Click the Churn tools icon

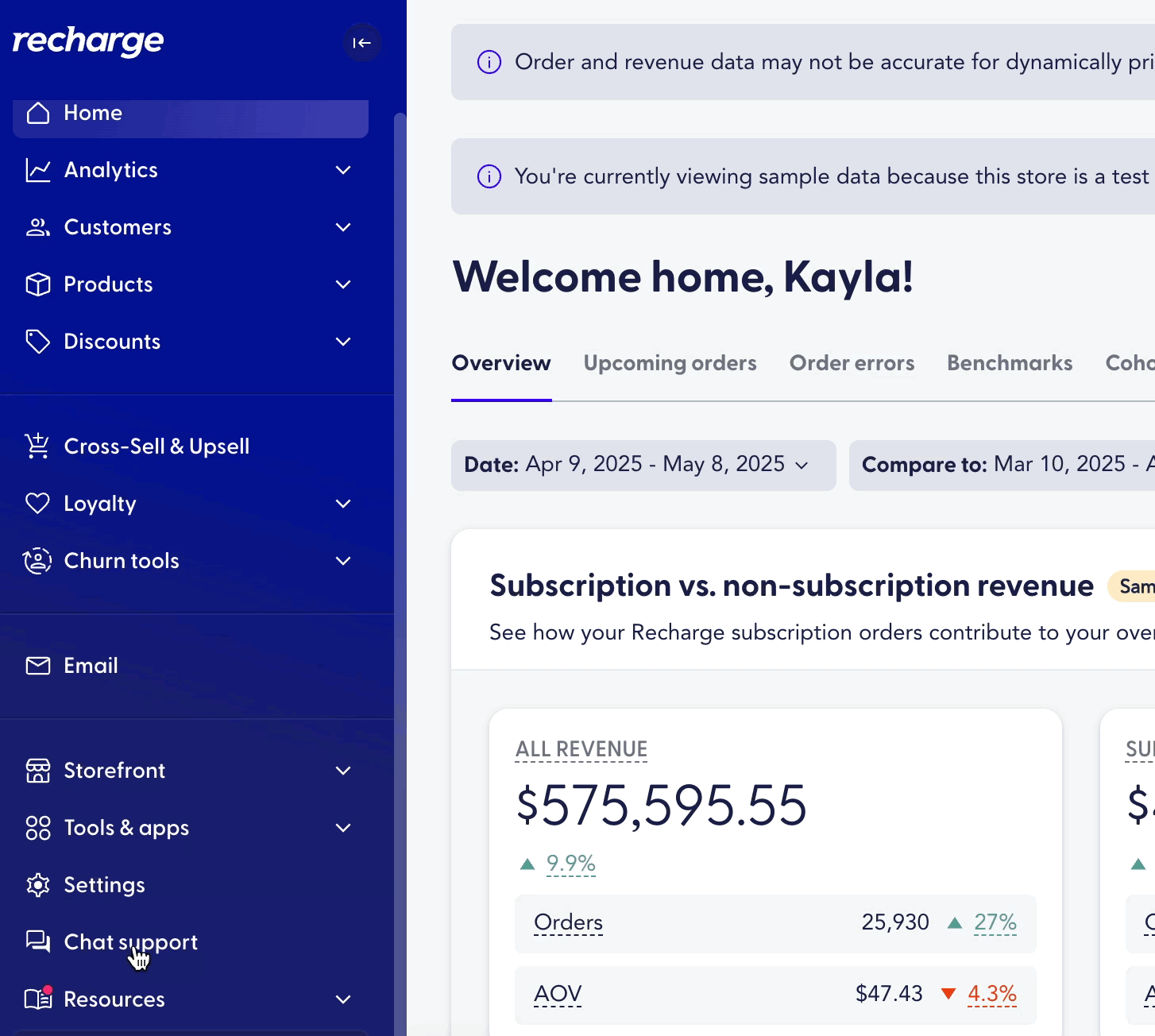pyautogui.click(x=38, y=561)
